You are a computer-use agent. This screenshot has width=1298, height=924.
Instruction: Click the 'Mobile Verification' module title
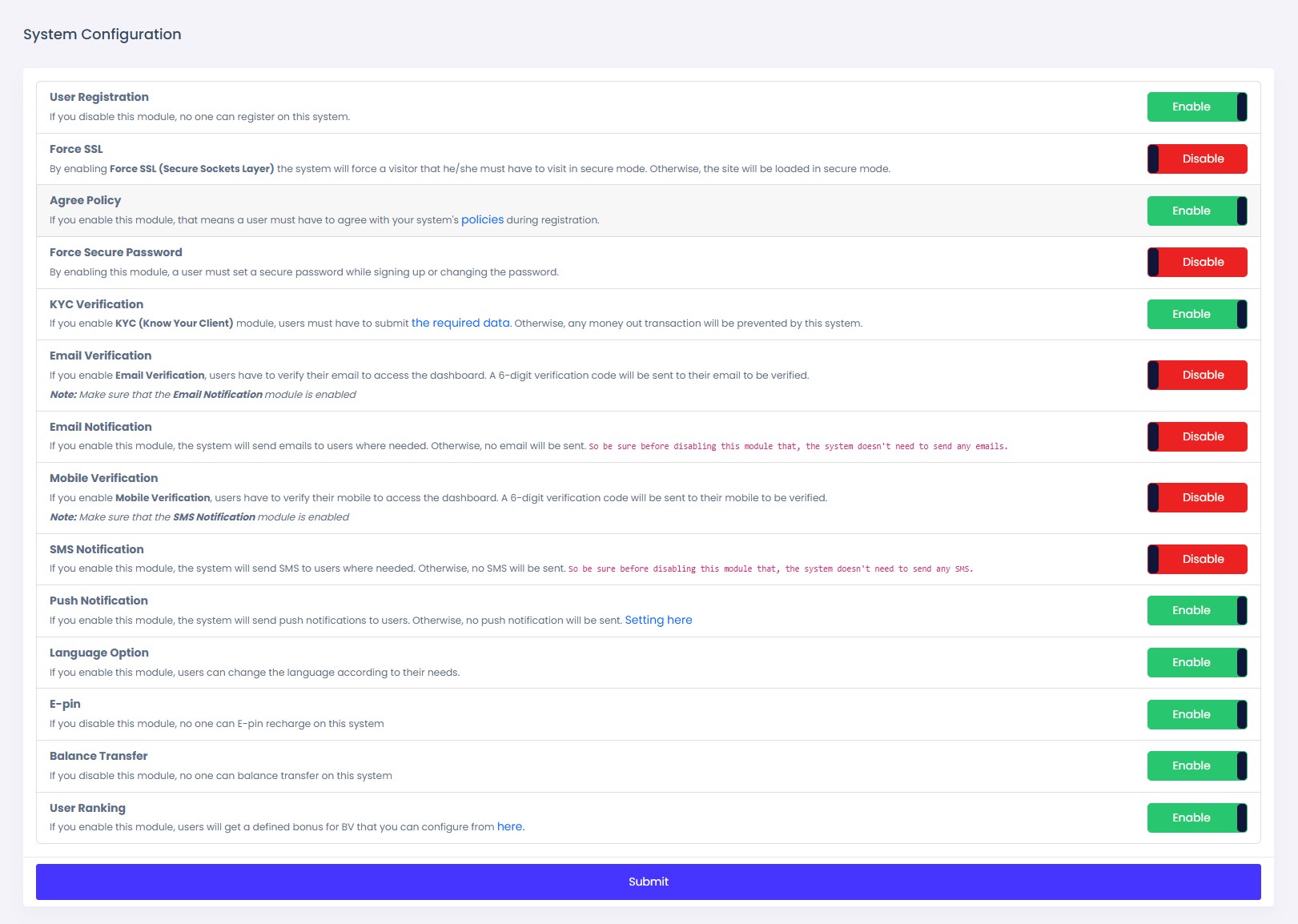[103, 478]
